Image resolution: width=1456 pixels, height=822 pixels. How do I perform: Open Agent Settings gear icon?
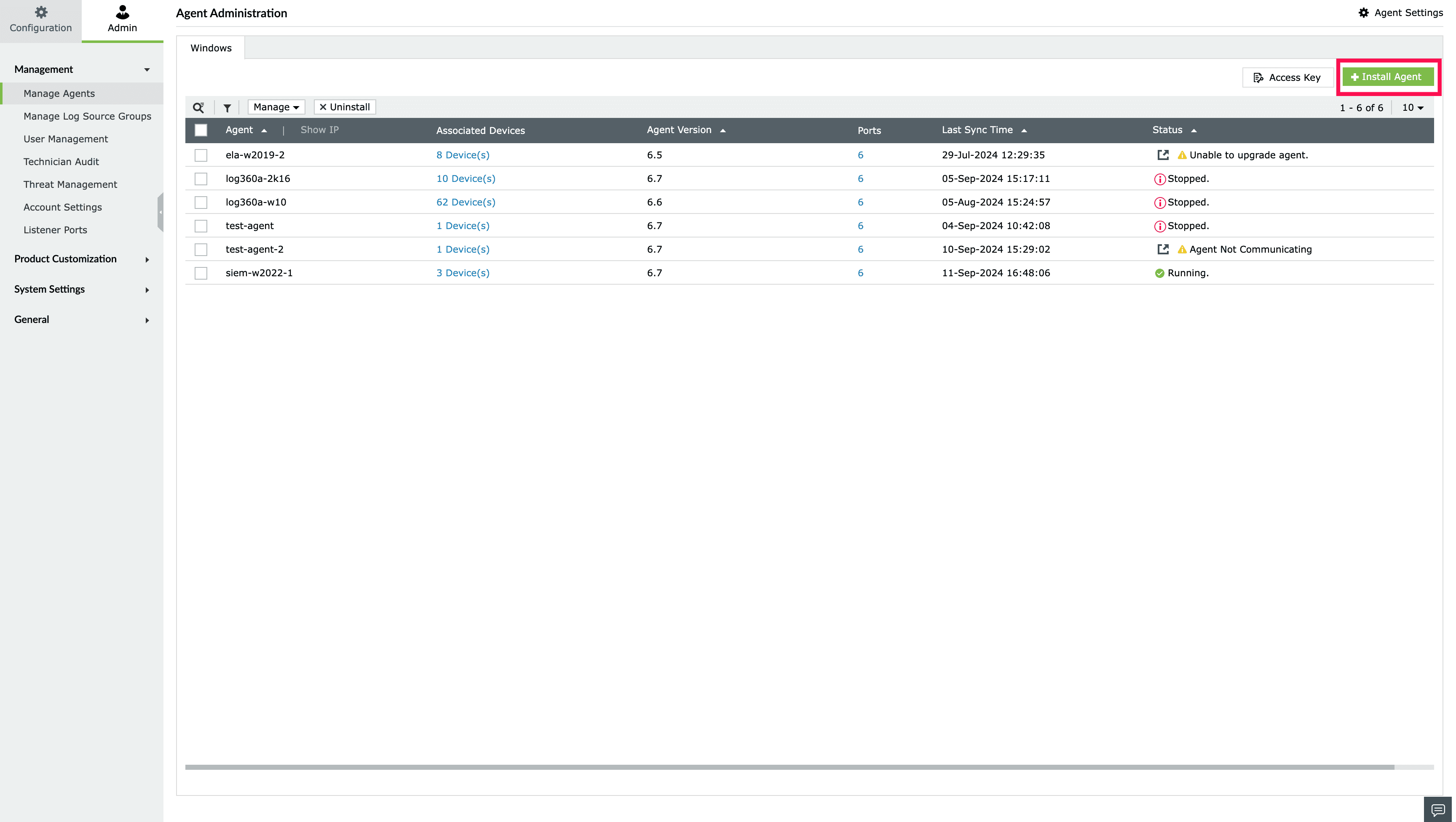click(x=1363, y=13)
